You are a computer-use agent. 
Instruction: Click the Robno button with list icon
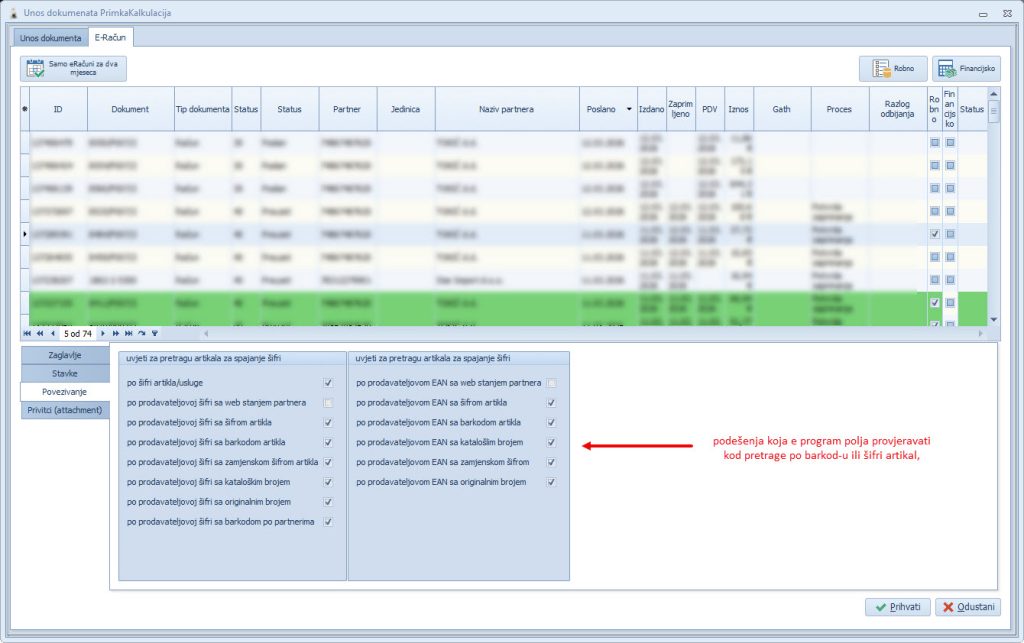[x=892, y=69]
